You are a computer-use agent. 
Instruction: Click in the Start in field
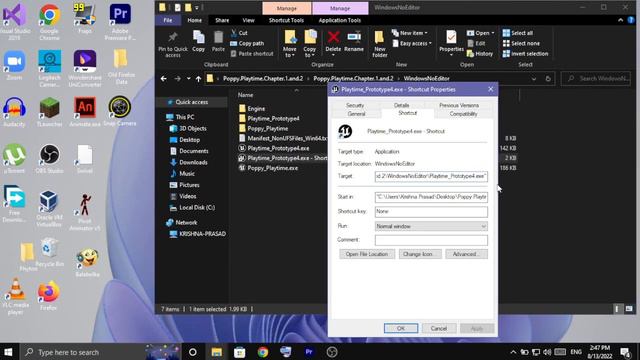tap(431, 197)
